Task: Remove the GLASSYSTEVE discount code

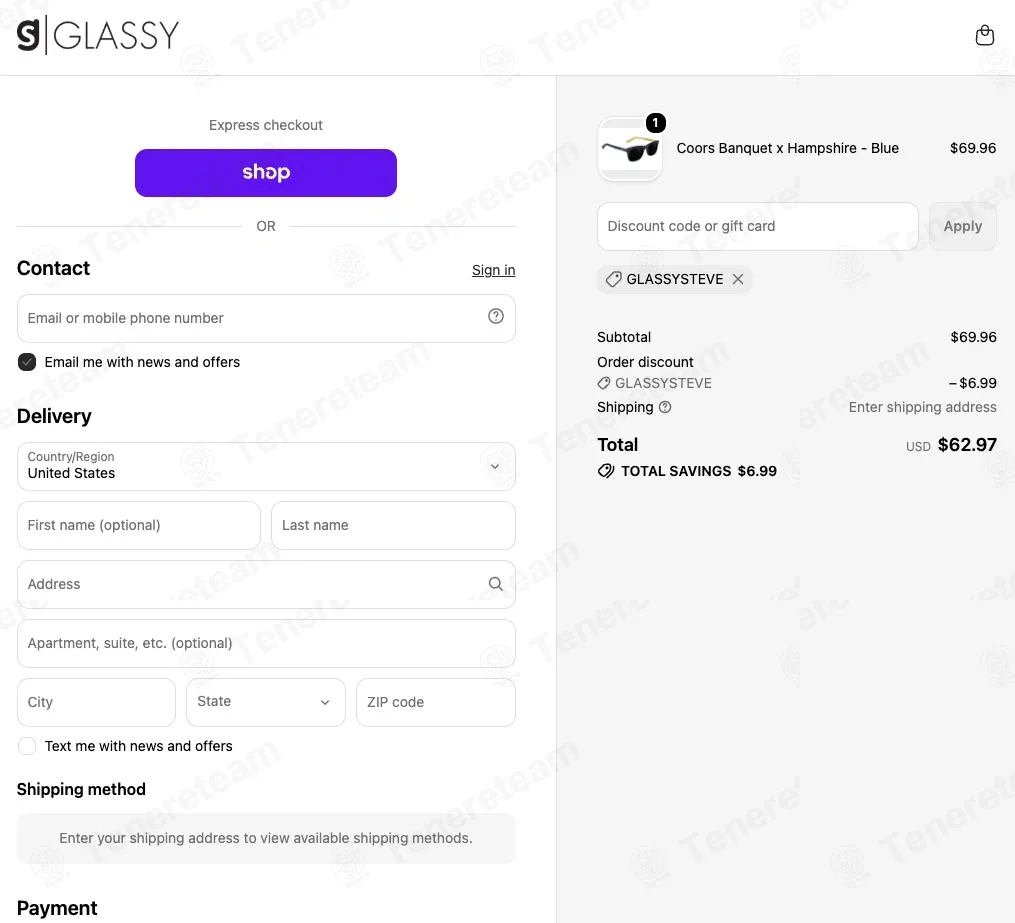Action: [738, 279]
